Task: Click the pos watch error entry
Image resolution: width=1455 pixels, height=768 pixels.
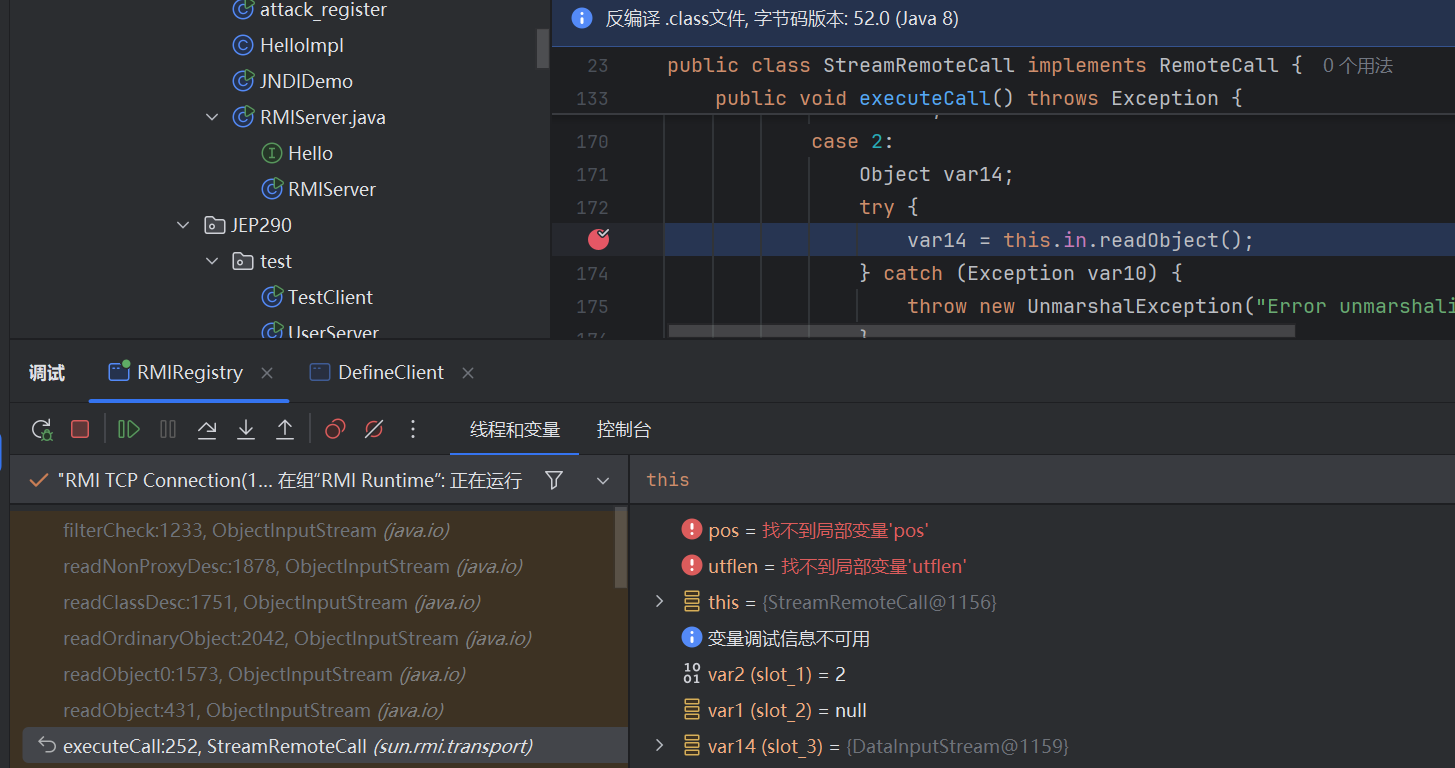Action: coord(805,530)
